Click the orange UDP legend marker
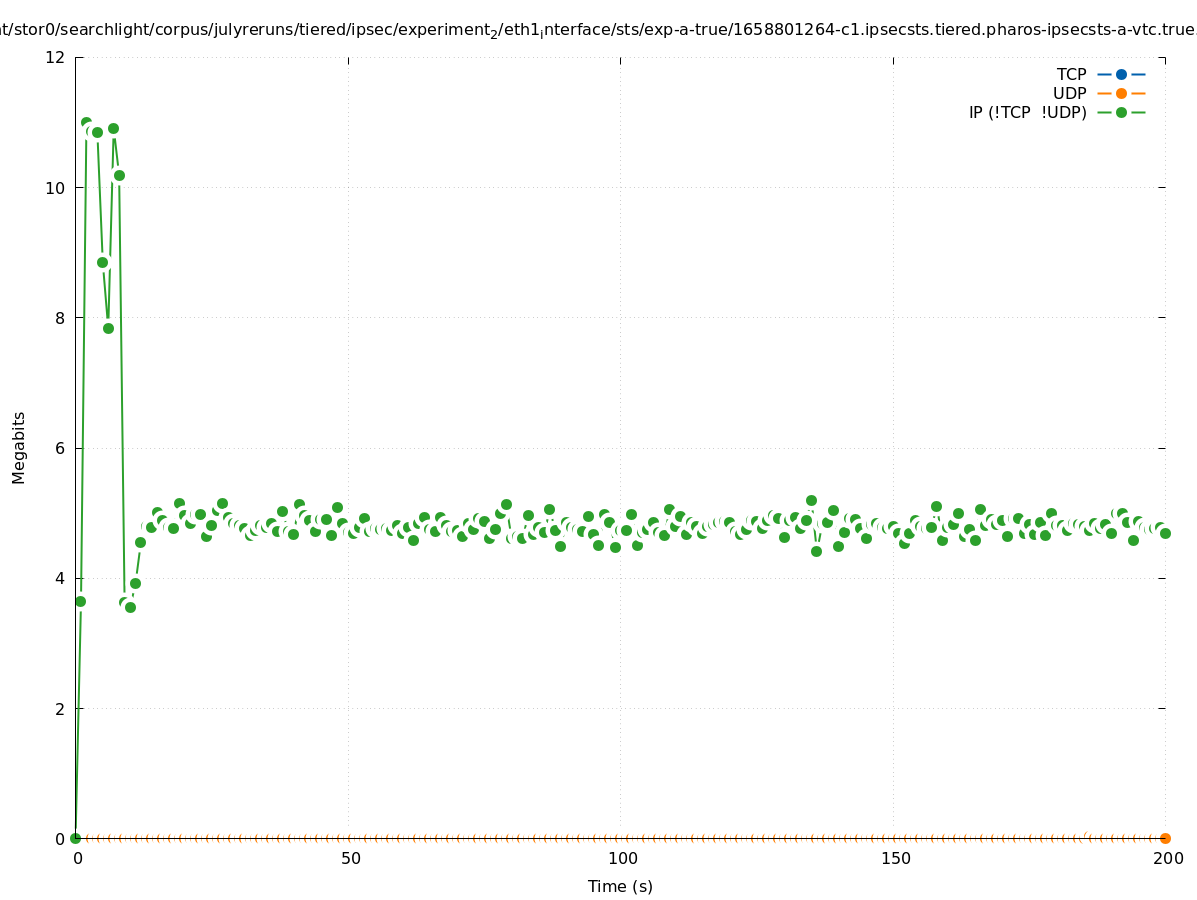Image resolution: width=1197 pixels, height=900 pixels. 1121,93
